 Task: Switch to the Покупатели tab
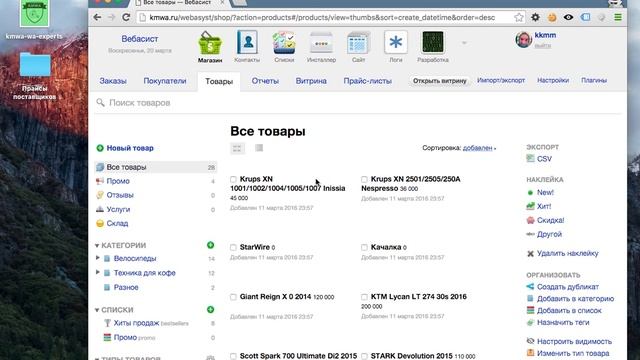pos(165,81)
